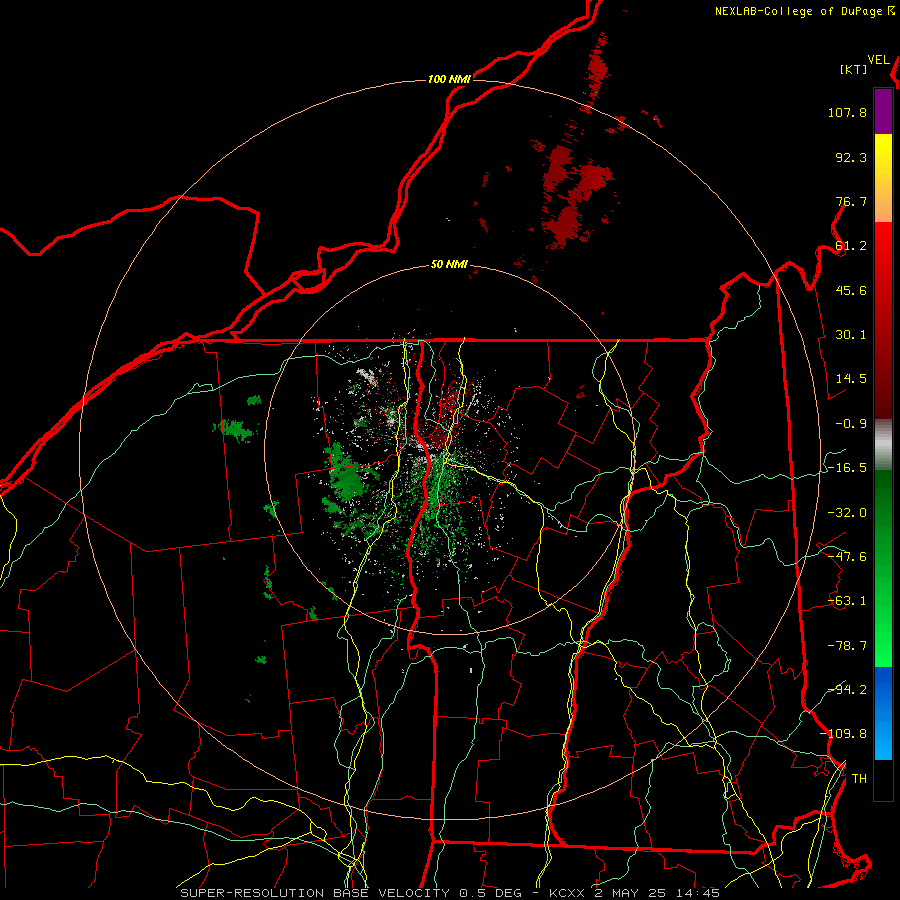Select the 92.3 legend value

851,157
